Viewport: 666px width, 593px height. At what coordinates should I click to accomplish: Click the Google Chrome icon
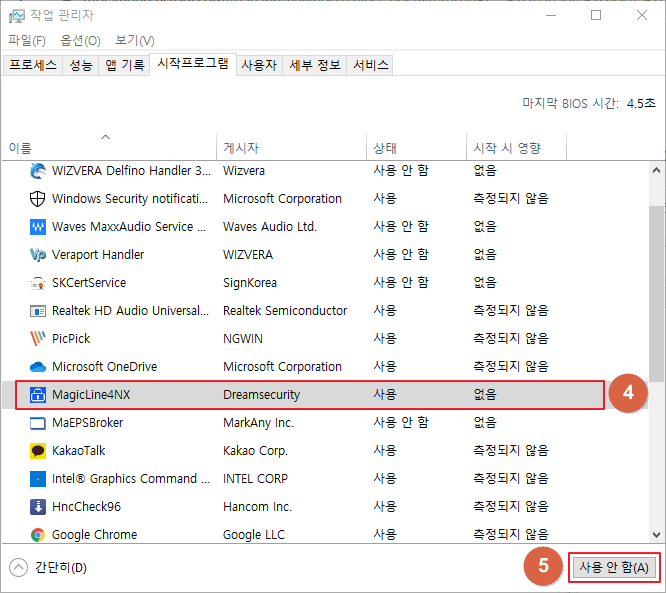(38, 535)
